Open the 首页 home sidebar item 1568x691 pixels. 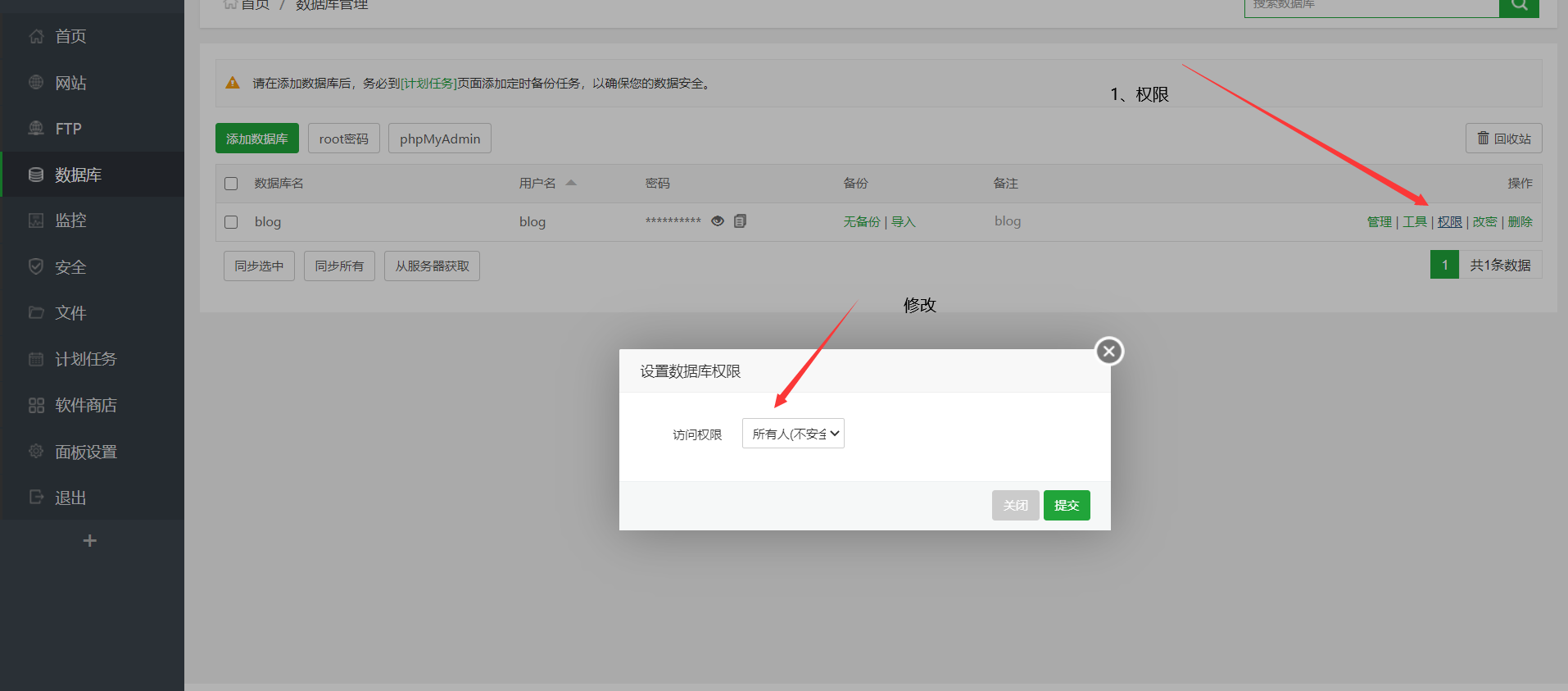pos(92,36)
